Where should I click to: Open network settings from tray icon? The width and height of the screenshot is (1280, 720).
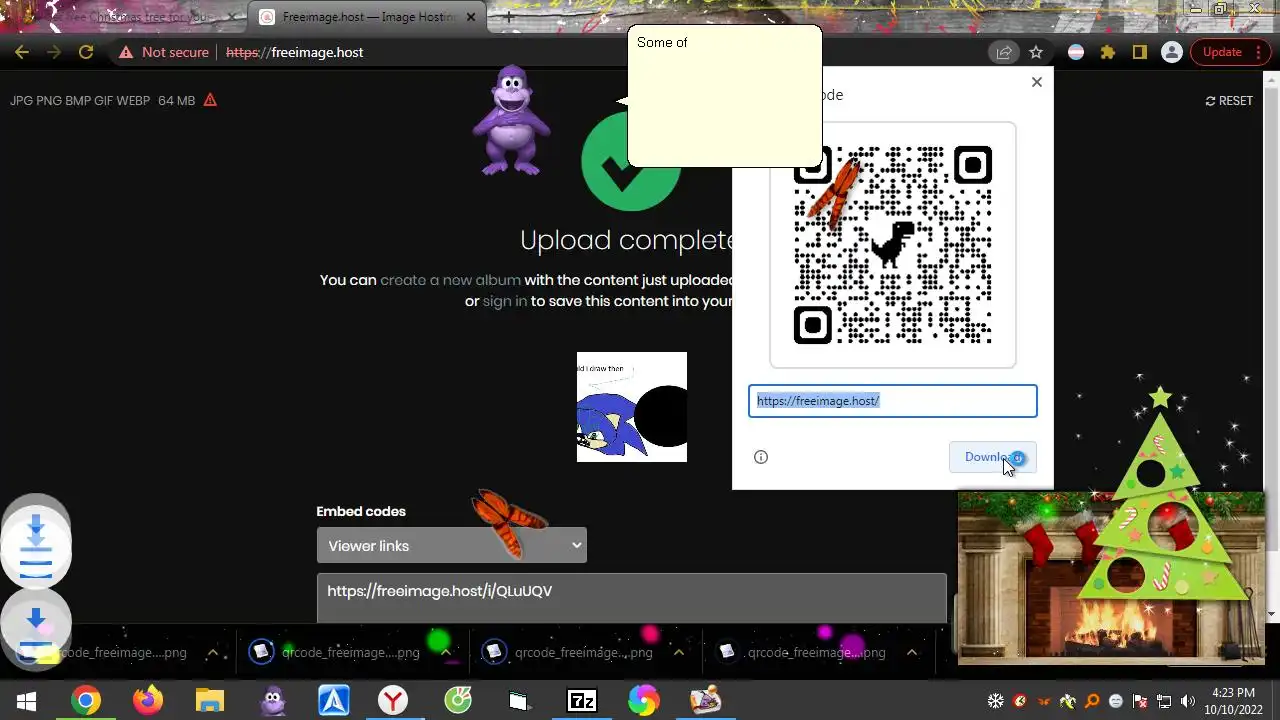(x=1164, y=701)
